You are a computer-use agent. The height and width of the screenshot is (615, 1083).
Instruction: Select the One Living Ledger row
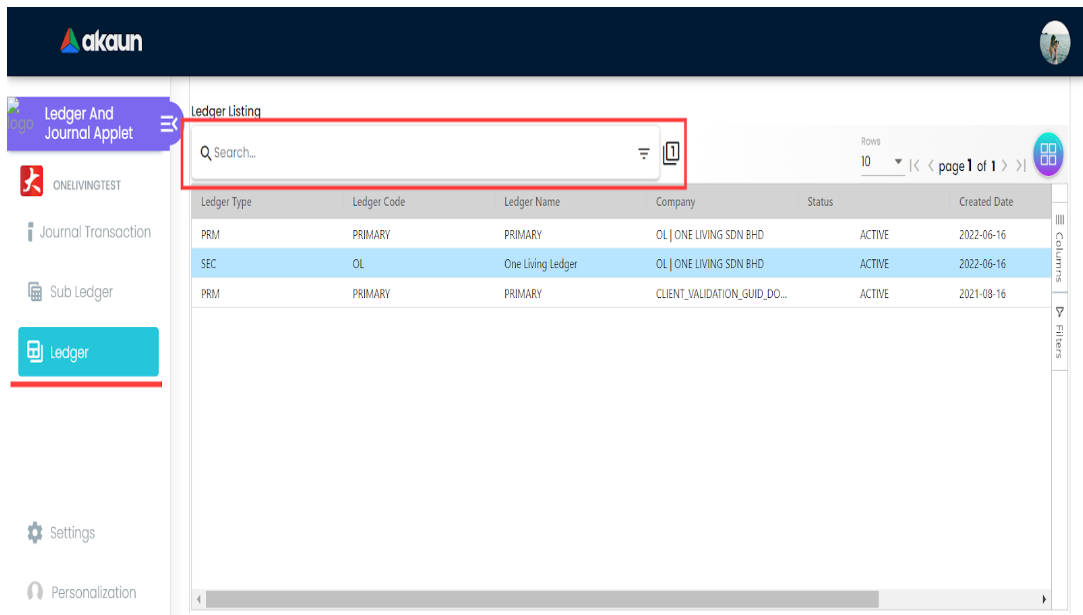pyautogui.click(x=540, y=264)
